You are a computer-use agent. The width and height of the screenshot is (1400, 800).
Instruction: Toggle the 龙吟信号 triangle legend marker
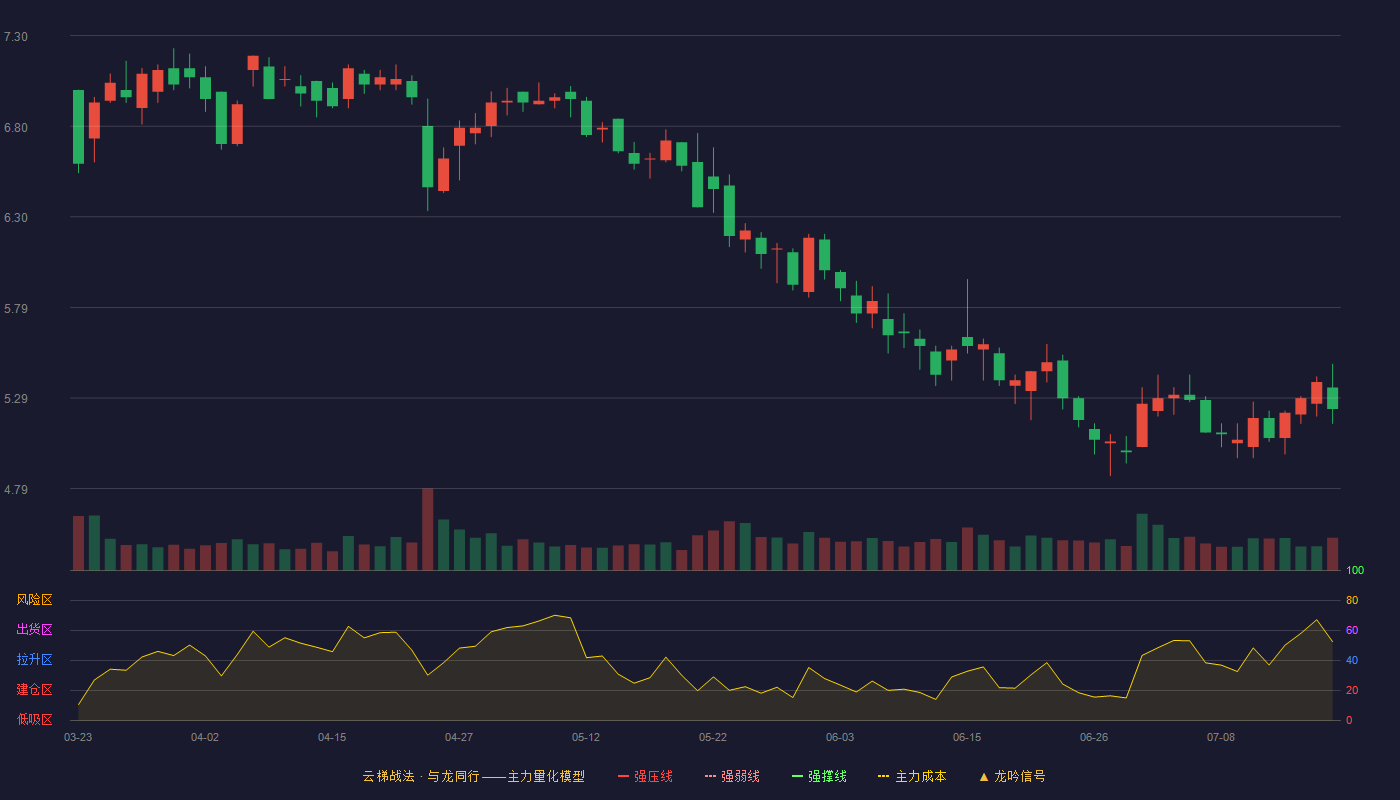click(x=984, y=776)
